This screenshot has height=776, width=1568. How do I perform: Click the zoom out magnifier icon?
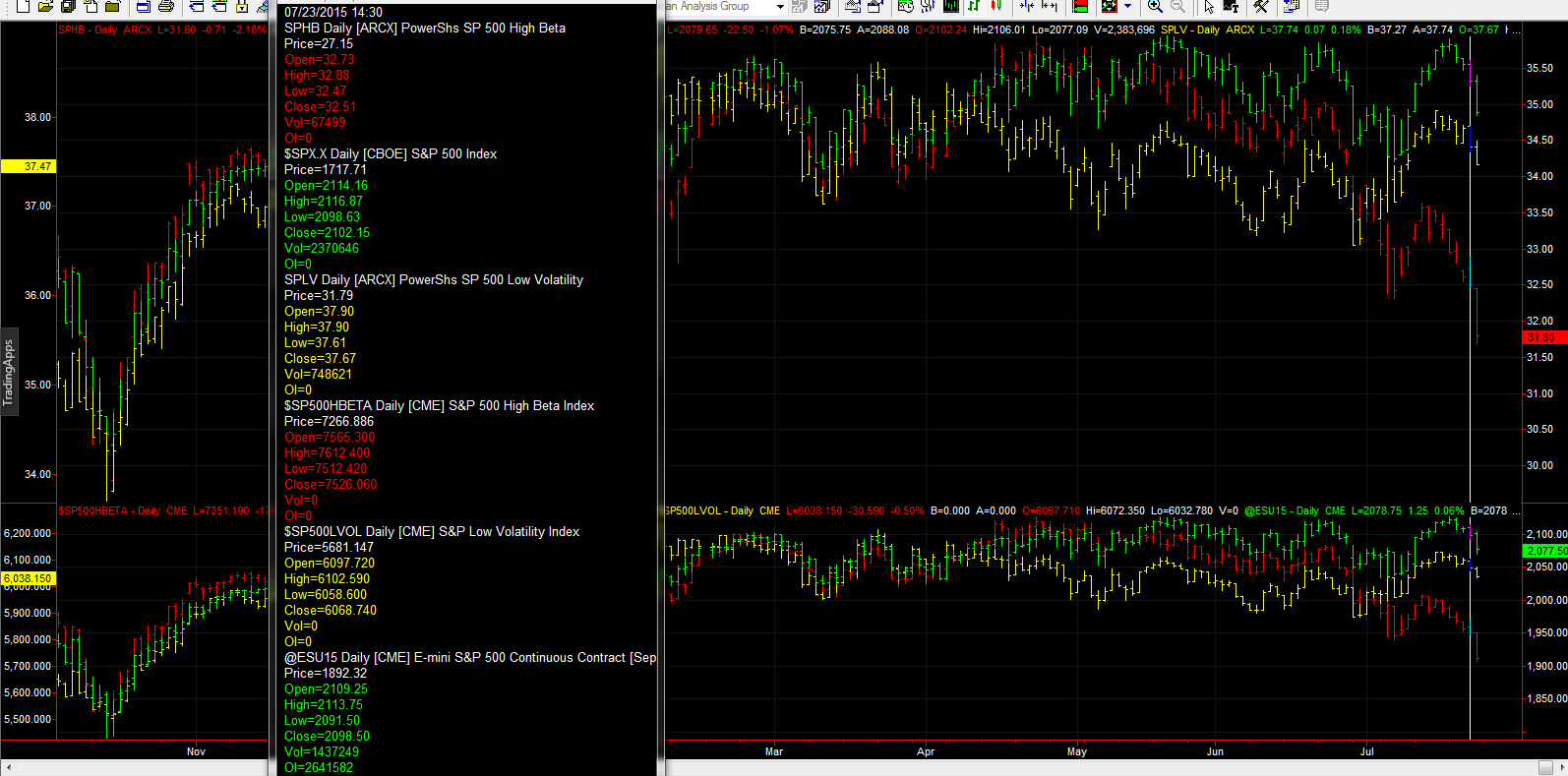(x=1177, y=6)
